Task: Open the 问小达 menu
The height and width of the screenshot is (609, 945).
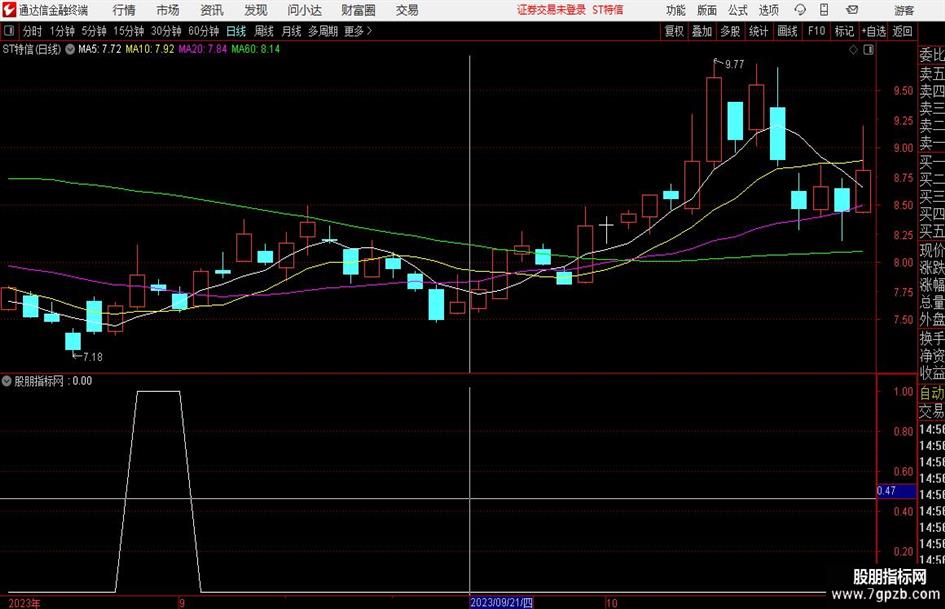Action: click(304, 10)
